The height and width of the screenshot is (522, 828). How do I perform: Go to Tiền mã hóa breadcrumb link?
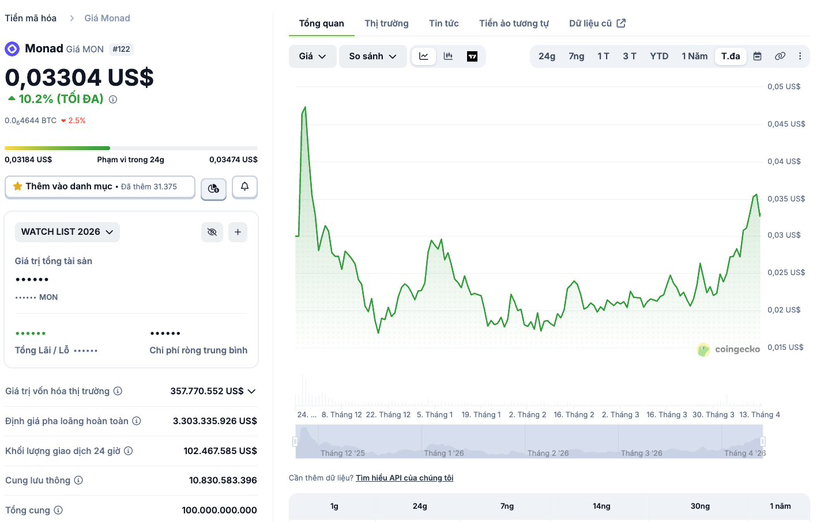coord(31,18)
